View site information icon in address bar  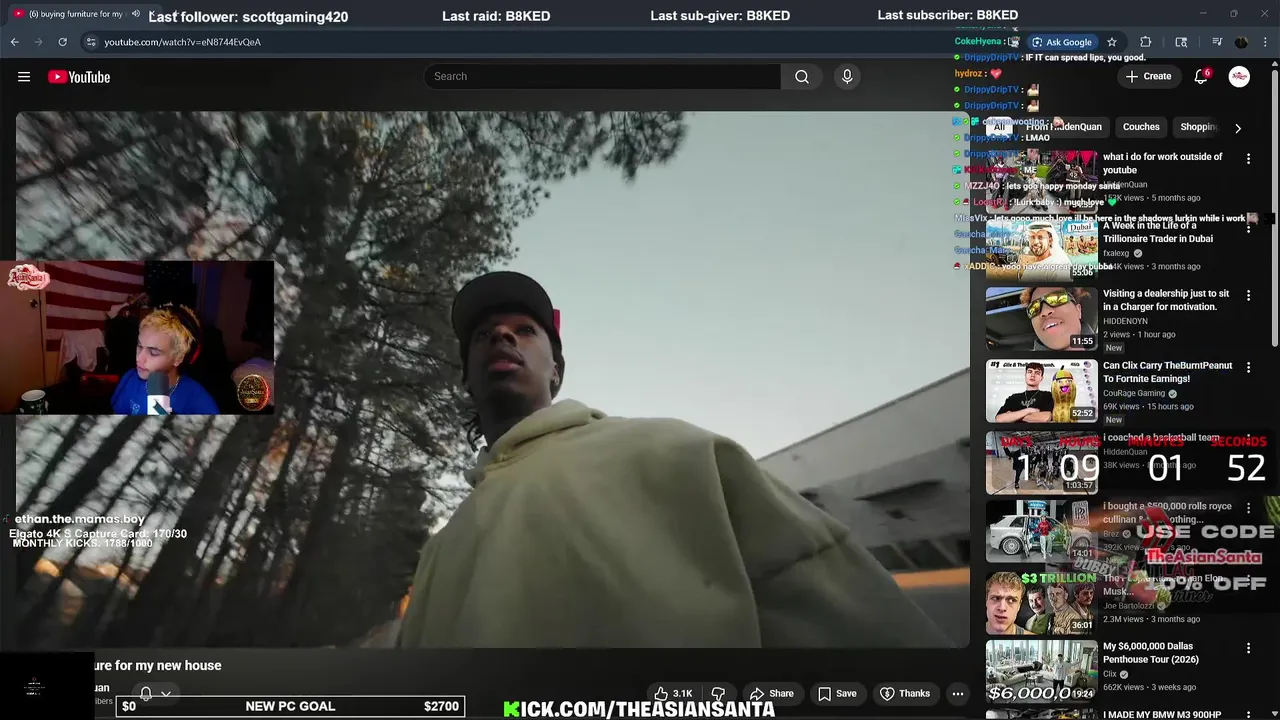pyautogui.click(x=91, y=42)
